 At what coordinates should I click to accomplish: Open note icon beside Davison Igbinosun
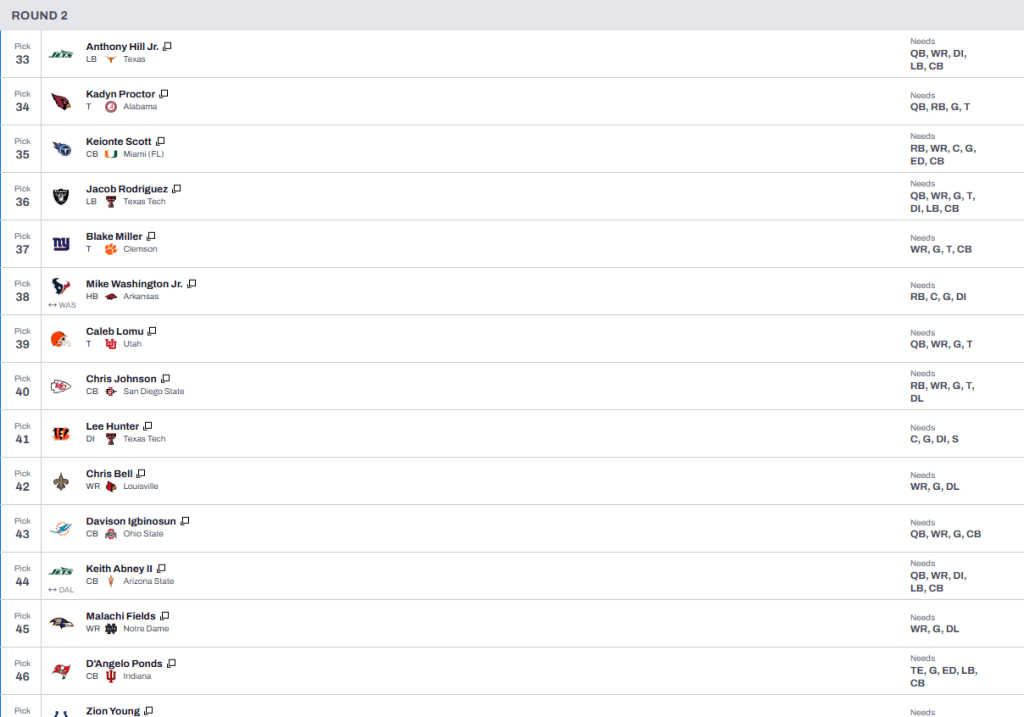[x=185, y=521]
